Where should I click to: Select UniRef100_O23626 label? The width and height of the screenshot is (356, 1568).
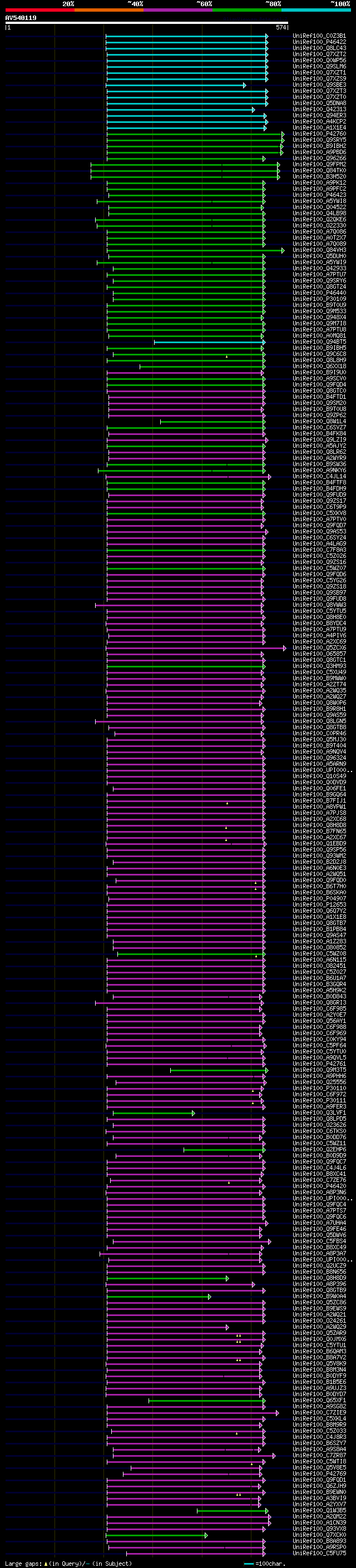click(319, 1125)
